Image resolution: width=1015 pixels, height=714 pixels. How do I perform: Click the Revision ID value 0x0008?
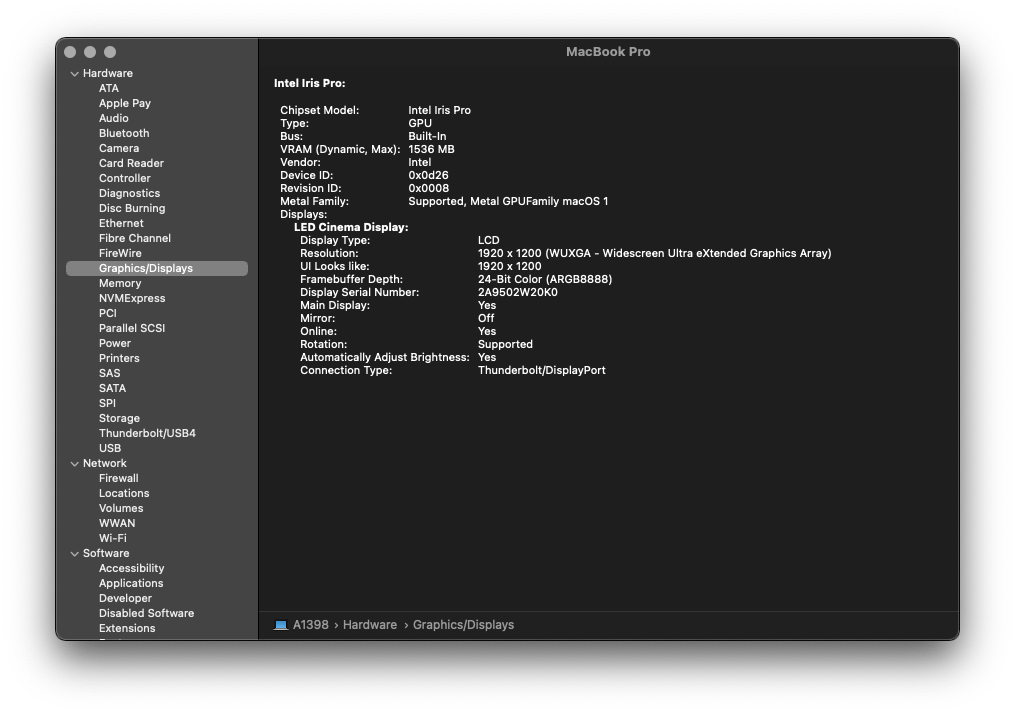pos(428,188)
